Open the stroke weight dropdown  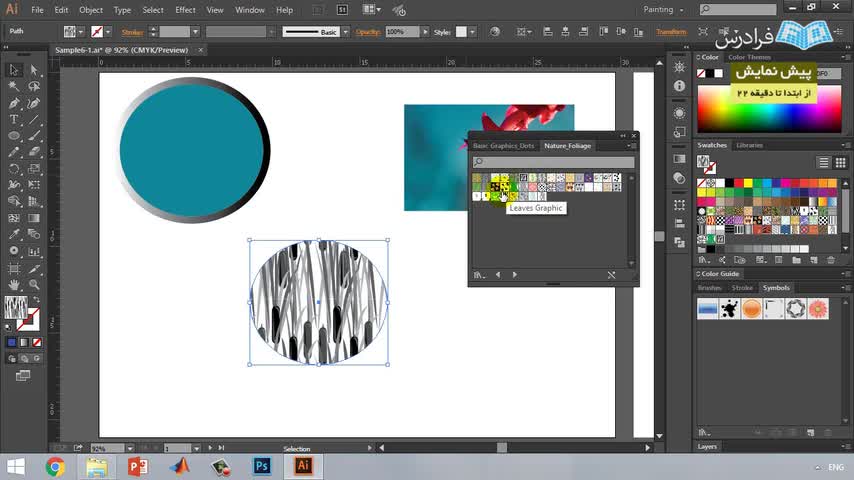(197, 32)
